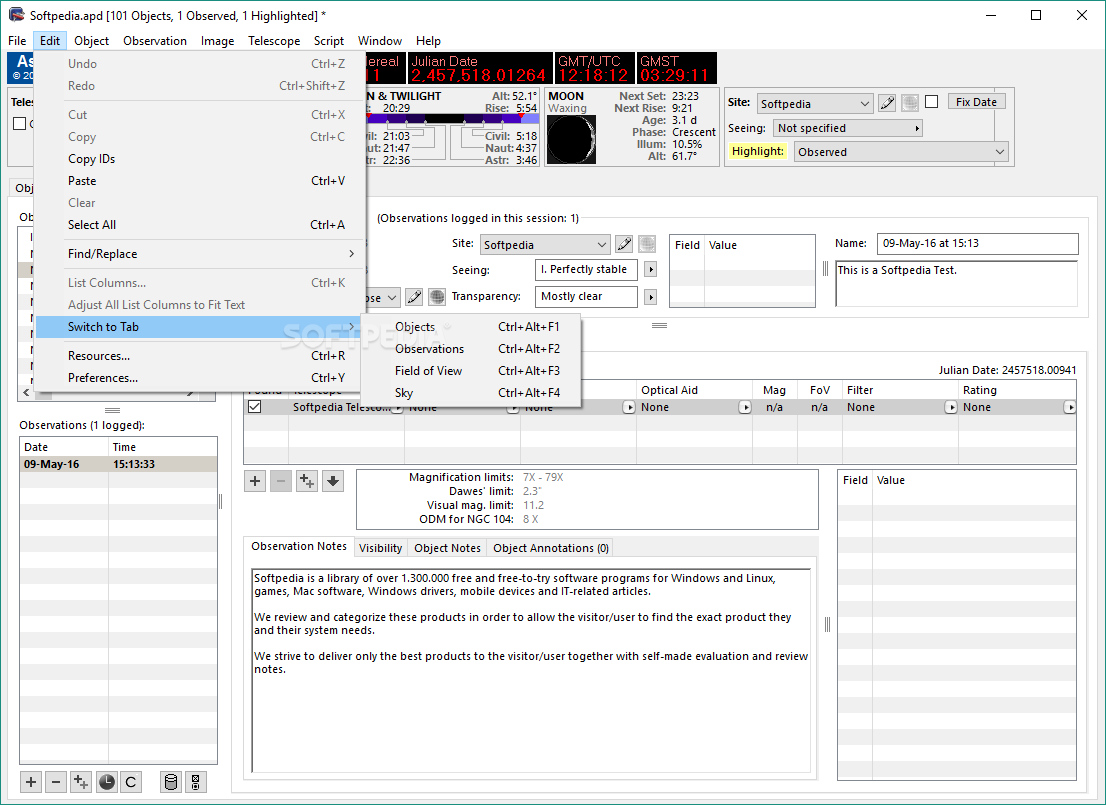The height and width of the screenshot is (805, 1106).
Task: Click the Name field '09-May-16 at 15:13'
Action: pos(977,243)
